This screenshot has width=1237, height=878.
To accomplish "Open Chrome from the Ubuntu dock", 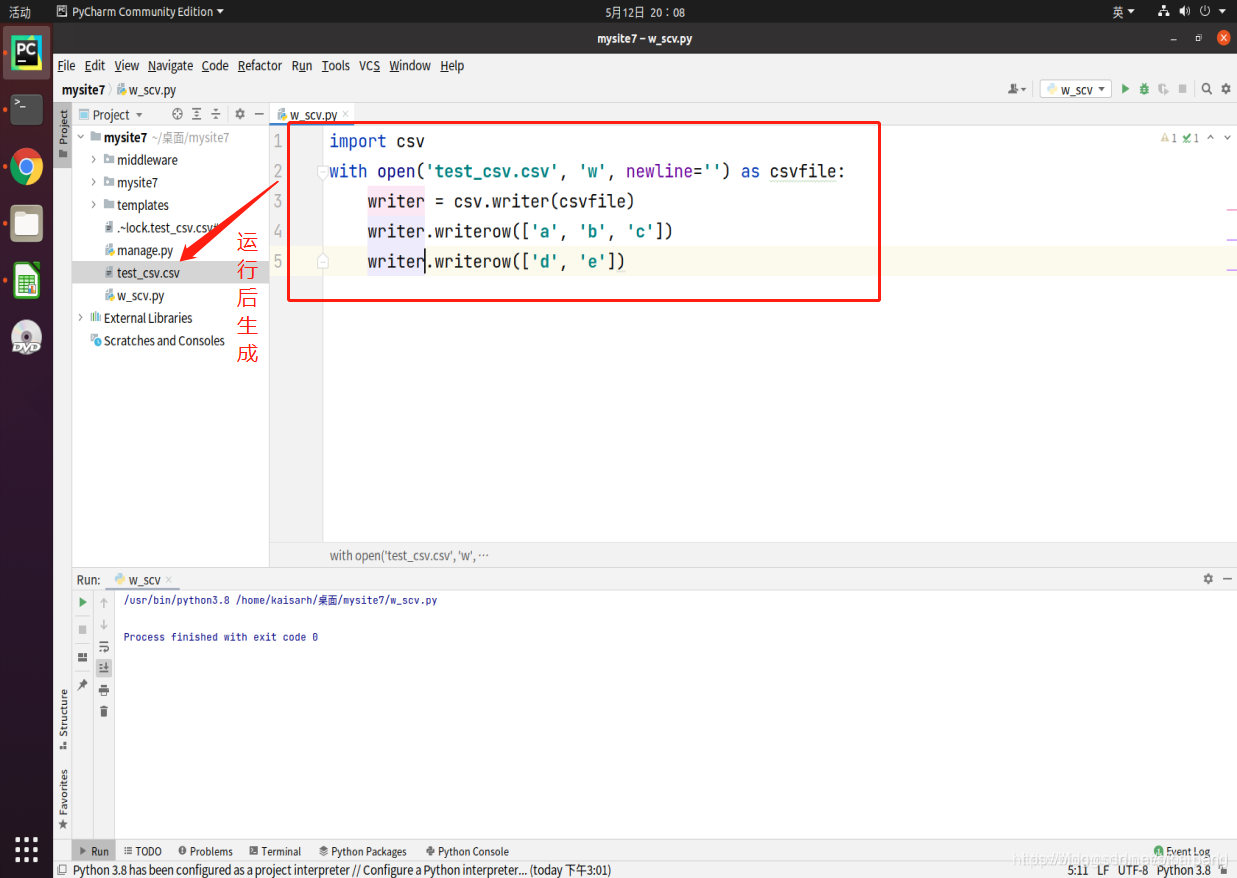I will [27, 167].
